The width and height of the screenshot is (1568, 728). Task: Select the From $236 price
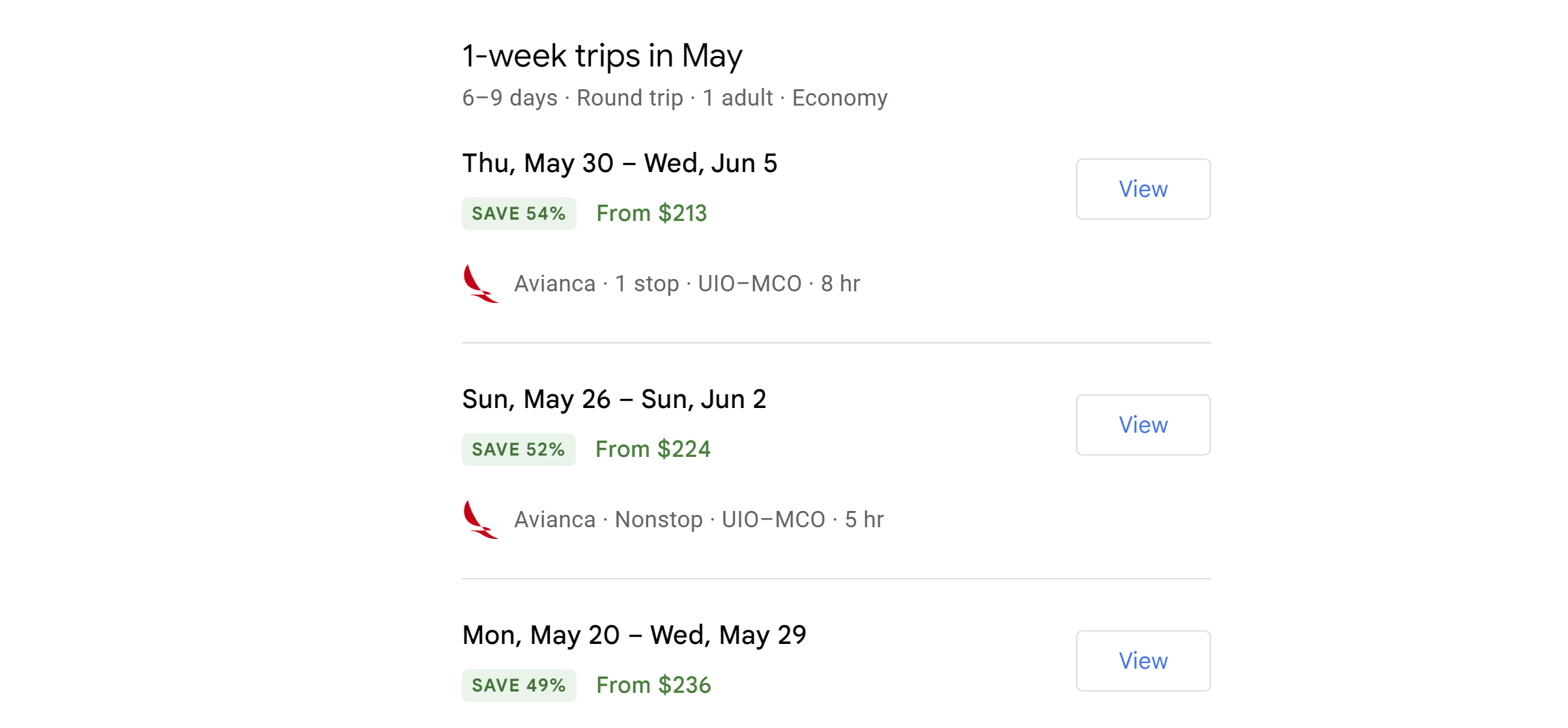[653, 686]
